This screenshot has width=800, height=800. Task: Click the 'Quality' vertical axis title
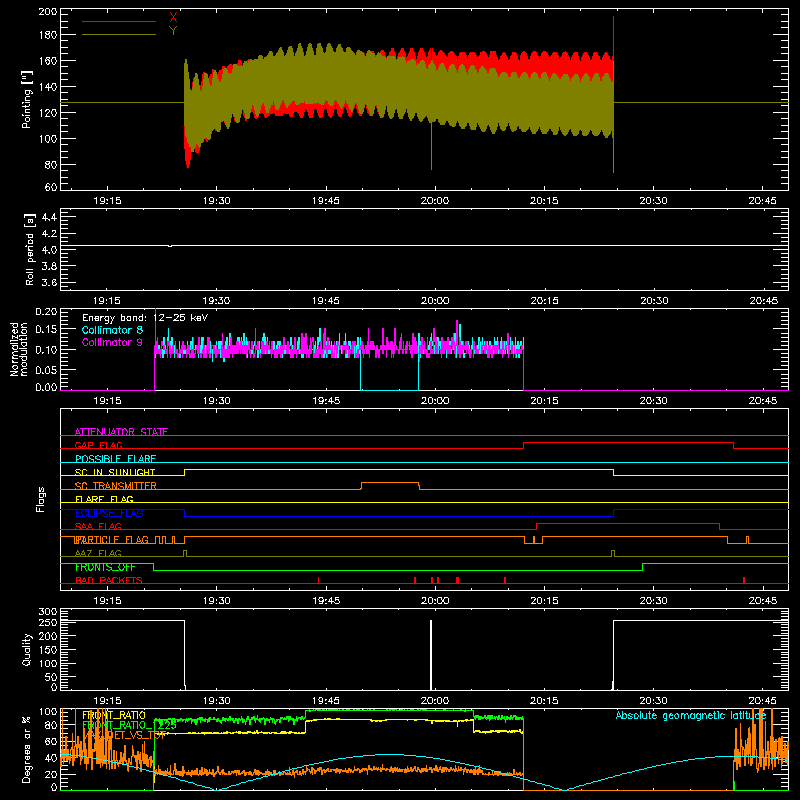click(x=27, y=649)
